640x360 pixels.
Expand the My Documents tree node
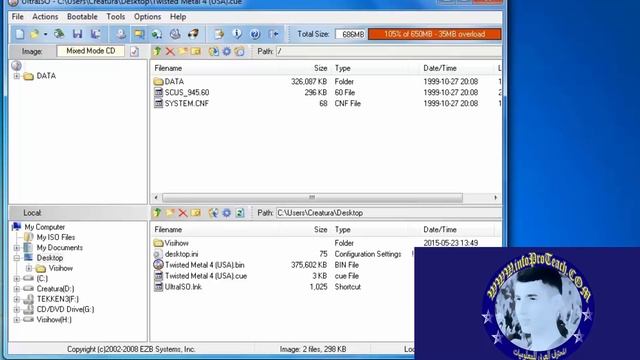coord(17,248)
